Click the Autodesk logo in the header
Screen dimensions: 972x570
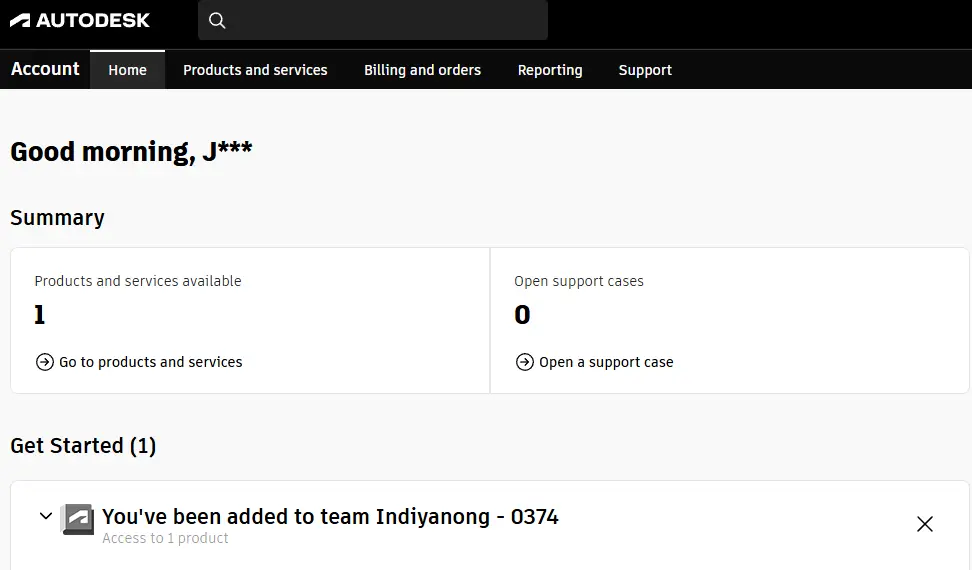pyautogui.click(x=79, y=20)
